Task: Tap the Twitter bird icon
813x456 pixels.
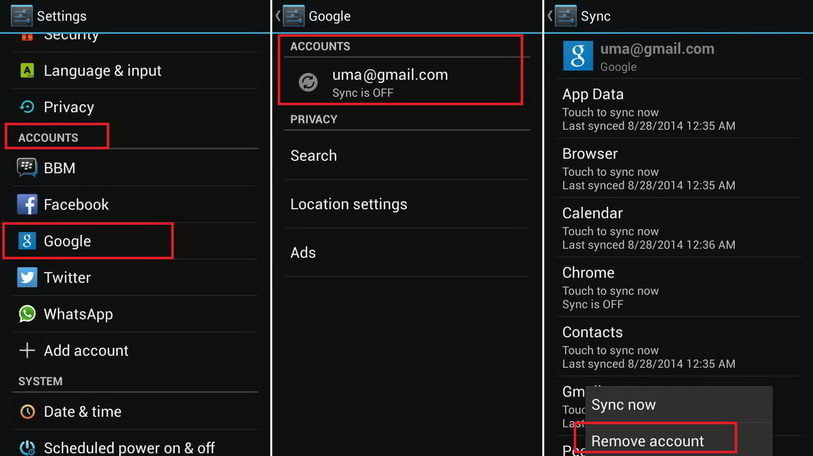Action: 27,277
